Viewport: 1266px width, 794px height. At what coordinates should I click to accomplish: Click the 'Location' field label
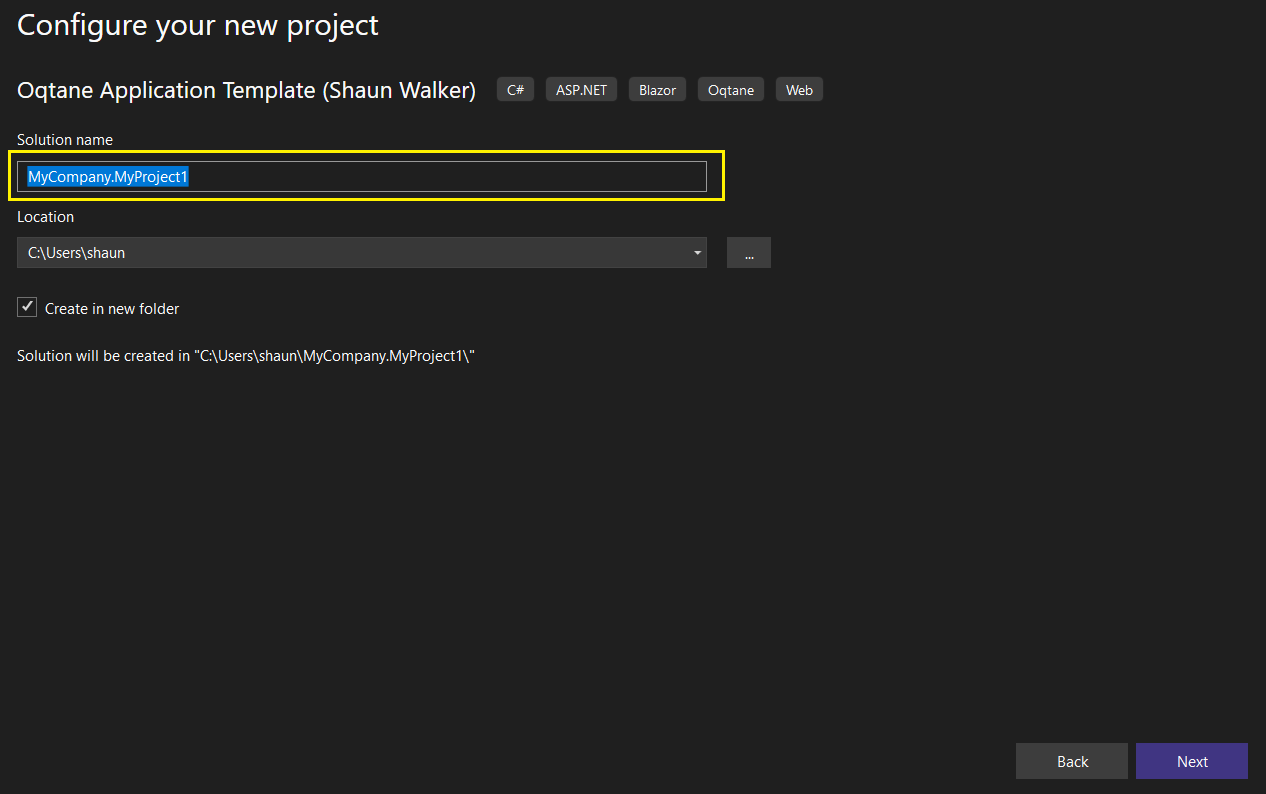pos(46,217)
